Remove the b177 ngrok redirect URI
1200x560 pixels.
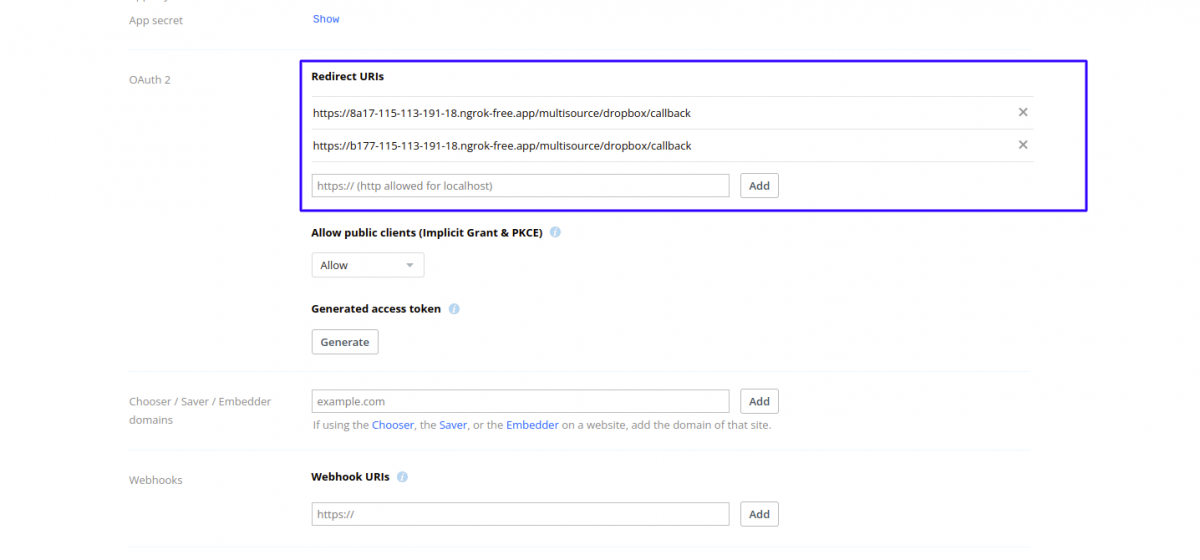click(1023, 145)
